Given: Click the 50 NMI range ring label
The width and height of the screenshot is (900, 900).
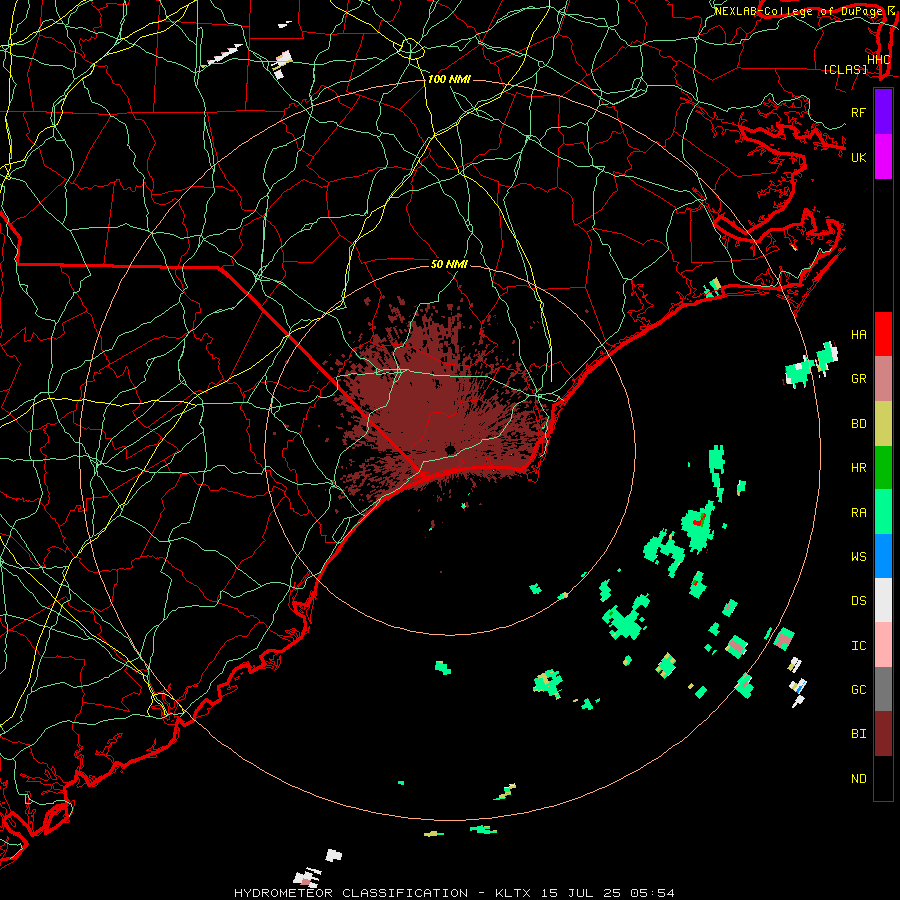Looking at the screenshot, I should pos(449,264).
